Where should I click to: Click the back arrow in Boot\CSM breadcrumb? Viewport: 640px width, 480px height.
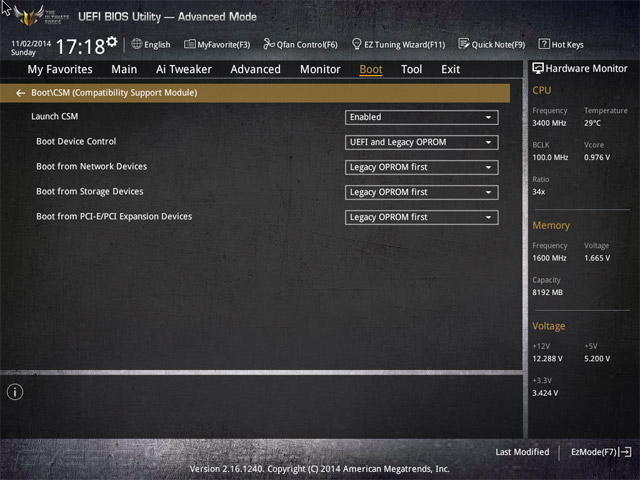(x=20, y=93)
